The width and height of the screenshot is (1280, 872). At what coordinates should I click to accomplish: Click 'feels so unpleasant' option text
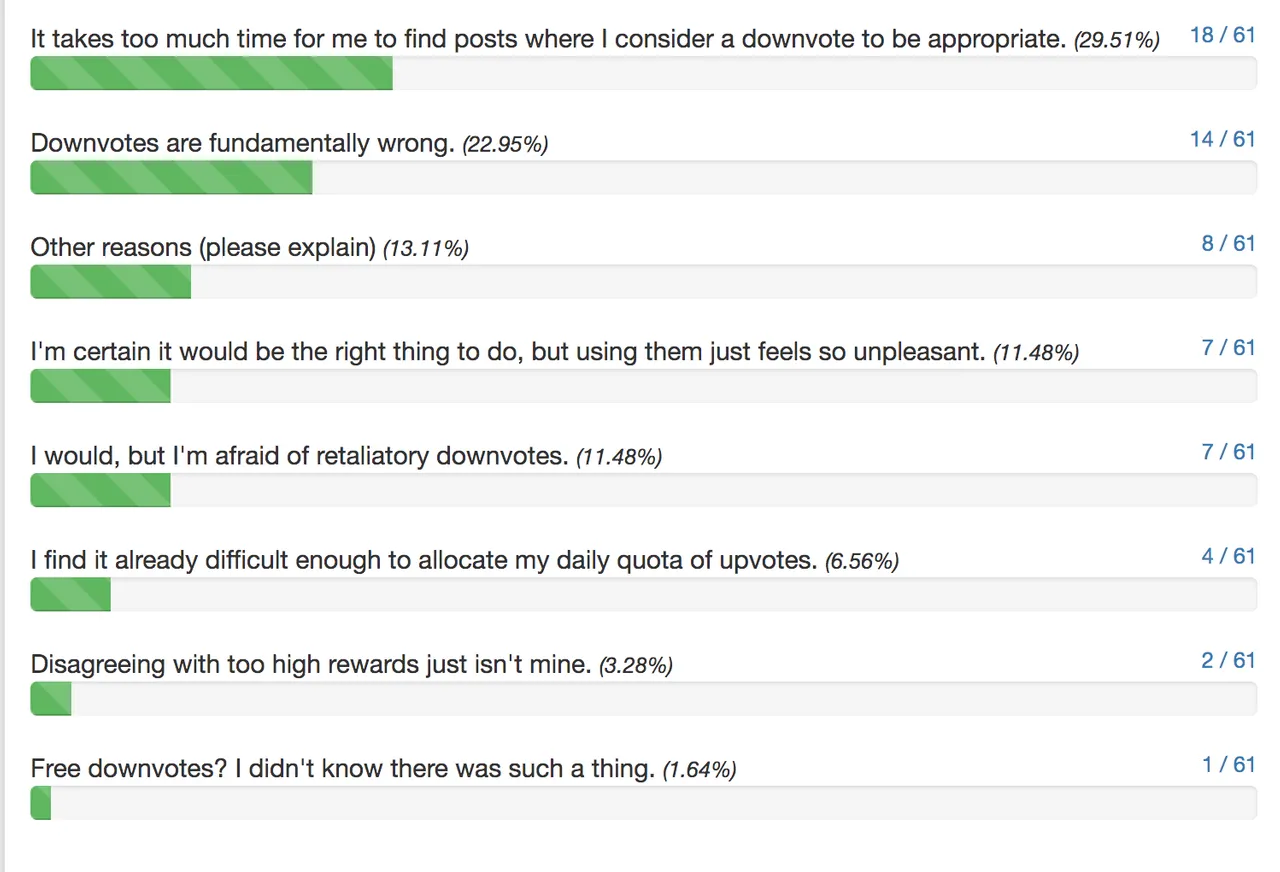pyautogui.click(x=508, y=352)
